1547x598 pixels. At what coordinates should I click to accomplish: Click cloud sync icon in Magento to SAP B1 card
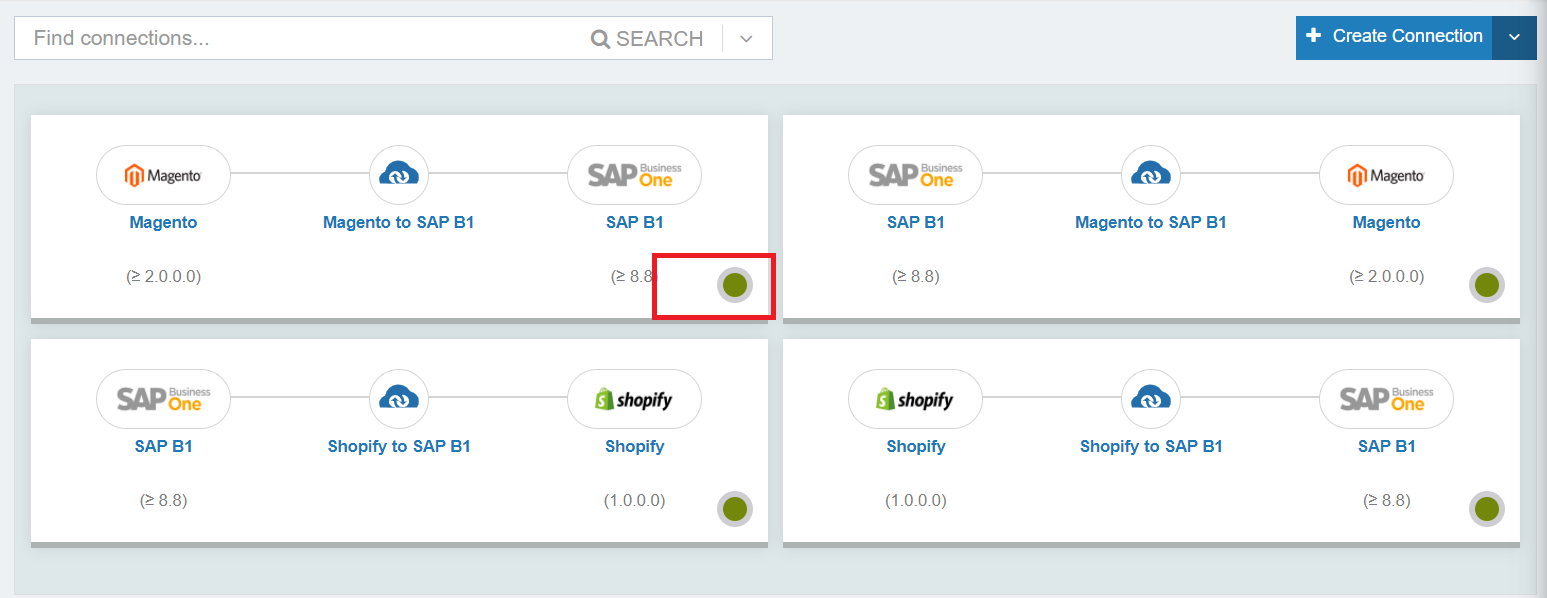coord(399,175)
